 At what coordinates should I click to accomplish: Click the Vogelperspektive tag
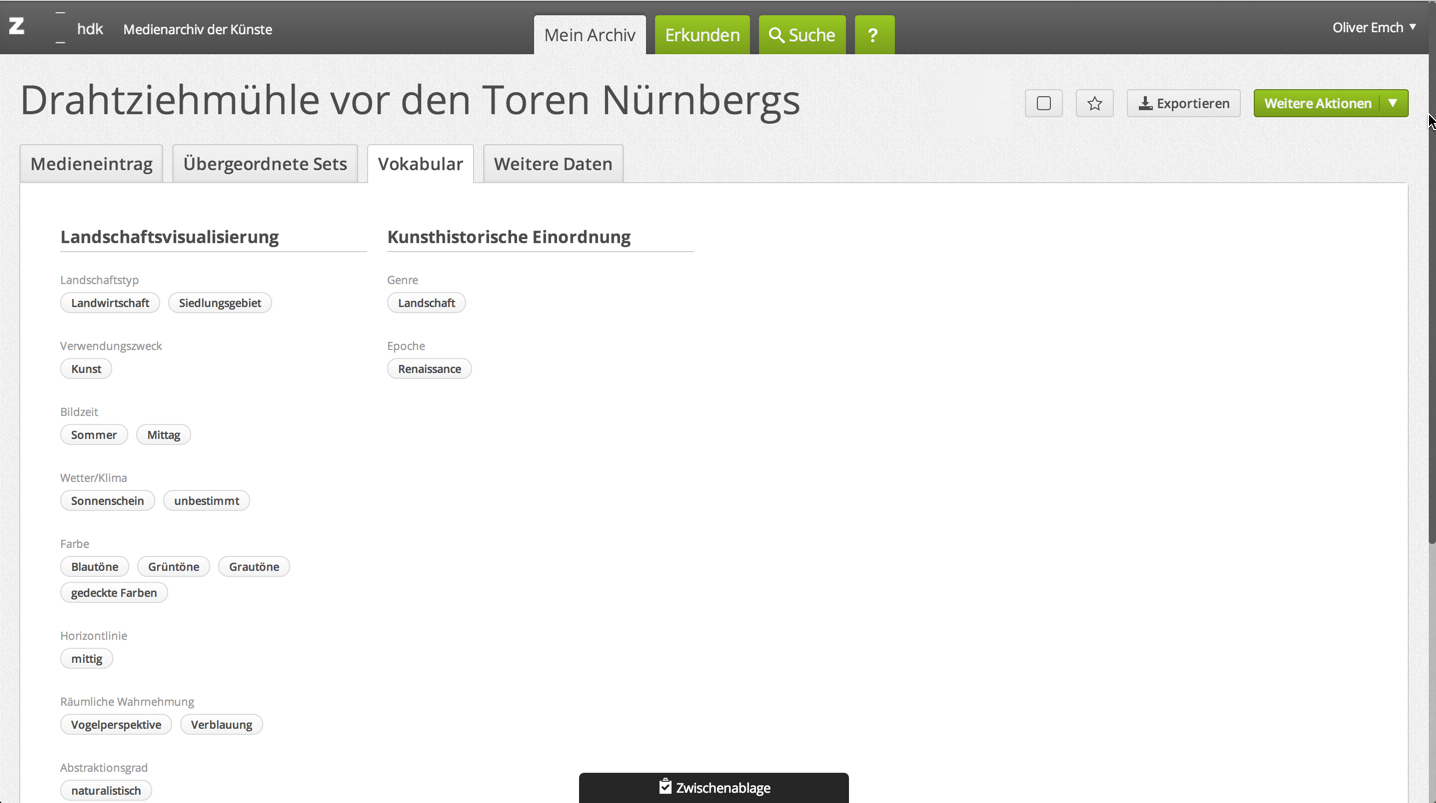click(x=116, y=725)
